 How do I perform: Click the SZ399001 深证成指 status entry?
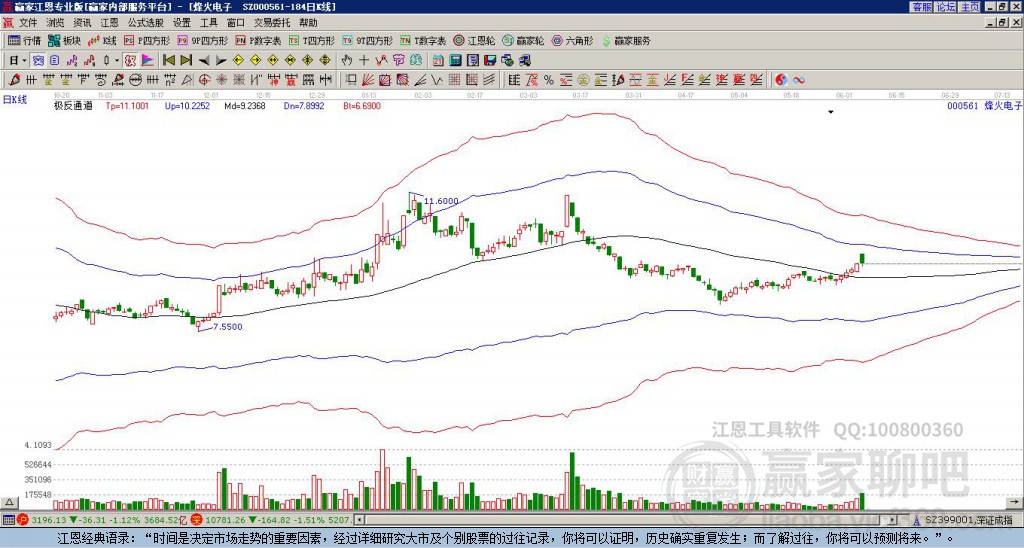(x=968, y=520)
